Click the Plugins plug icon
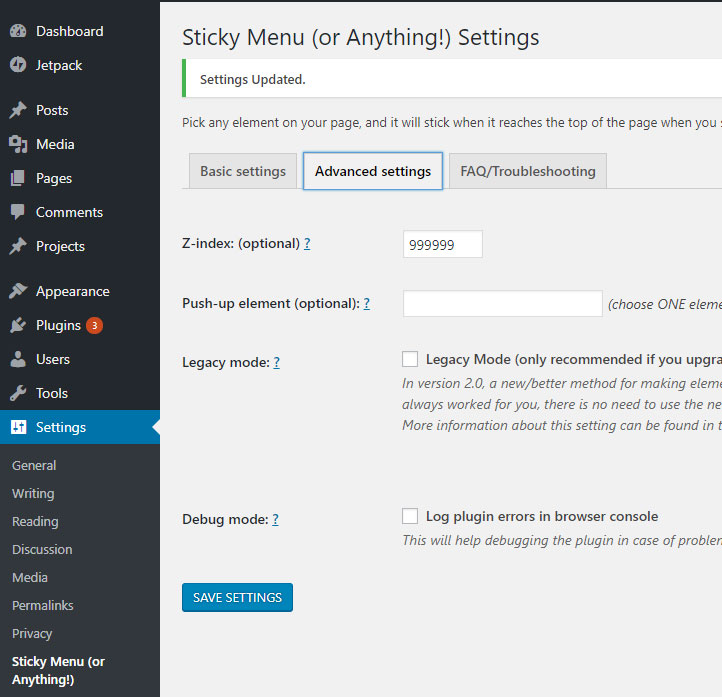The image size is (722, 697). [18, 325]
